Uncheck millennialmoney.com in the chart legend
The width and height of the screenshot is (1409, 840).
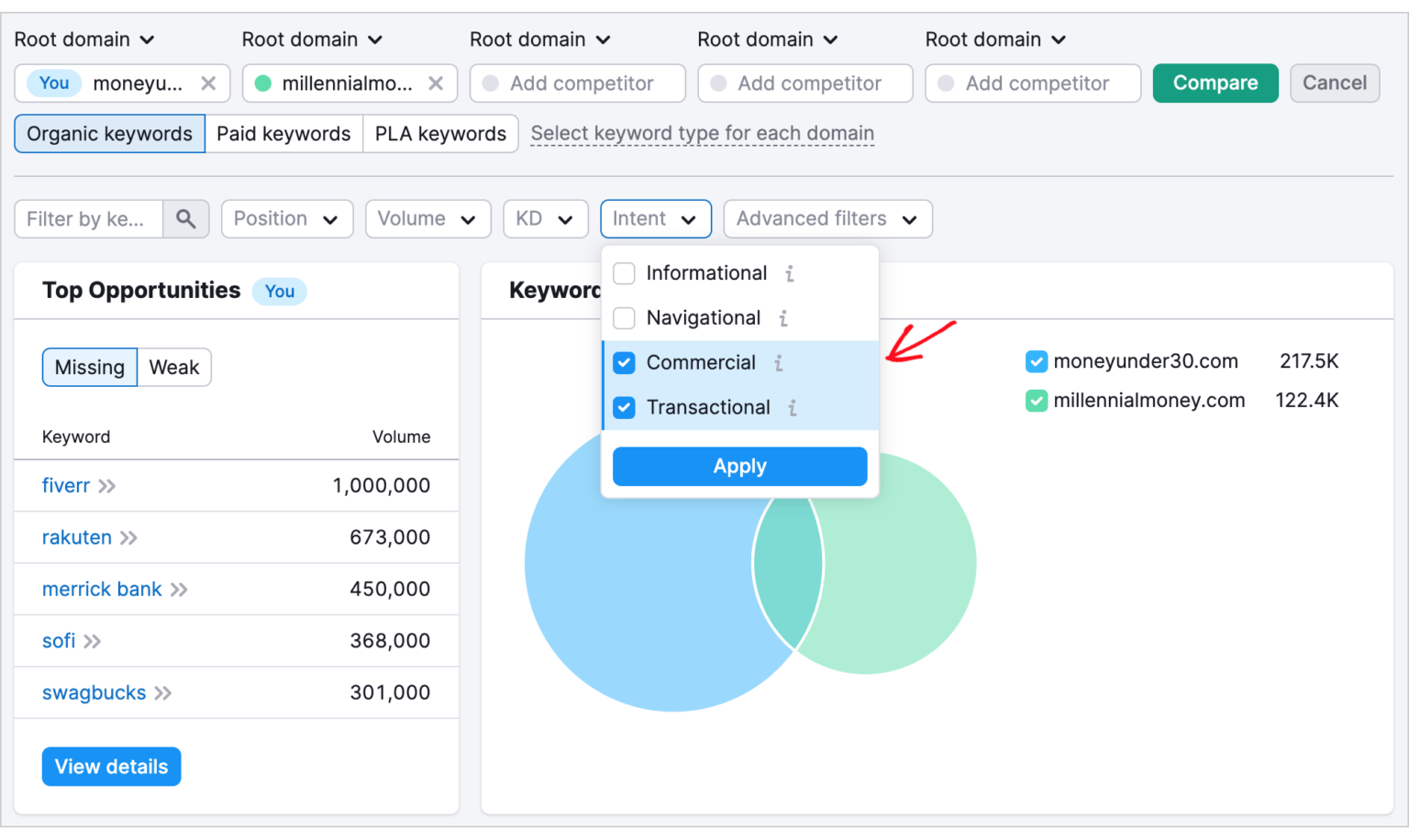coord(1036,401)
